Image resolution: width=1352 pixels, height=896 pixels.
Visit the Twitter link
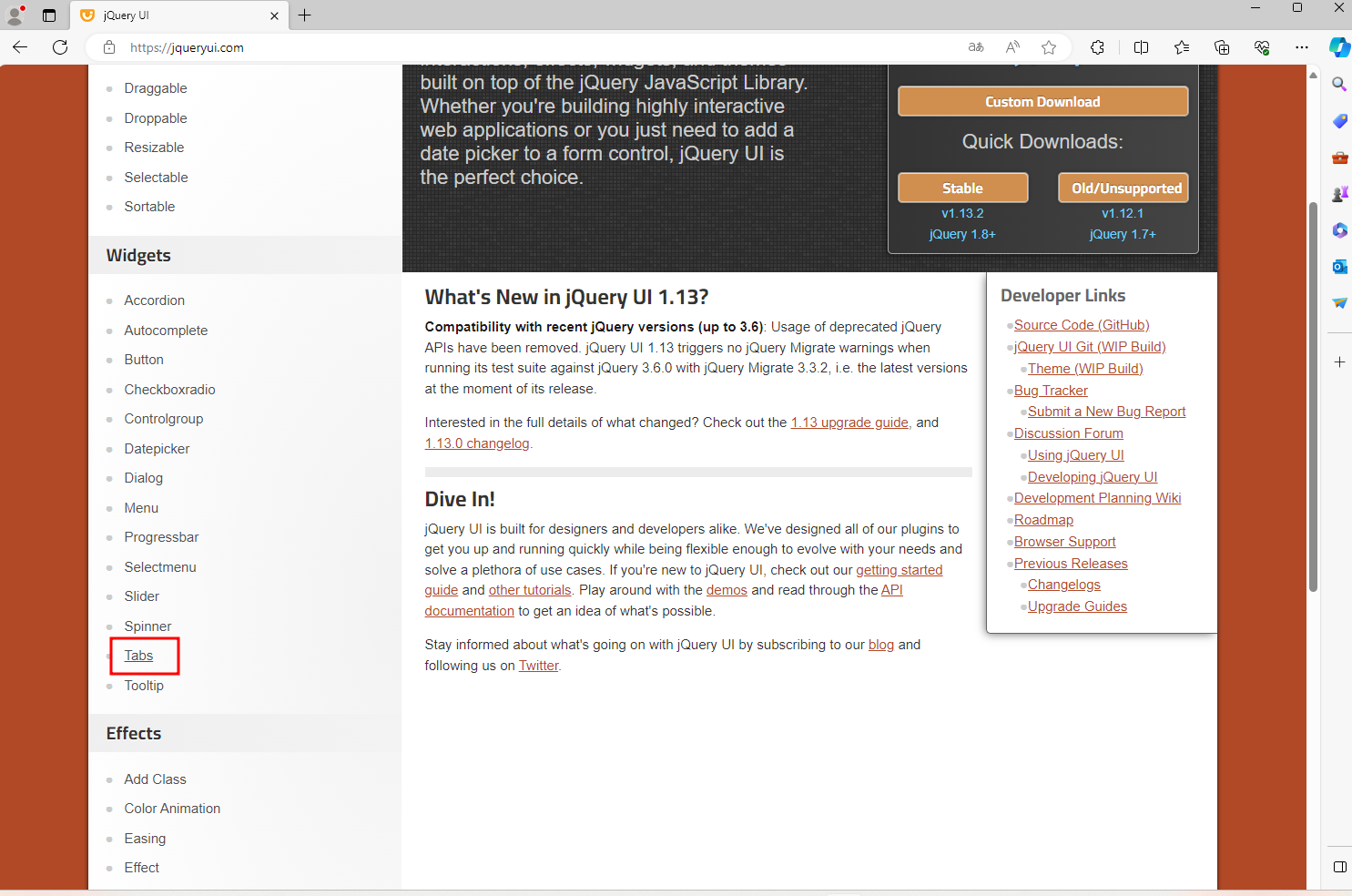[x=538, y=666]
